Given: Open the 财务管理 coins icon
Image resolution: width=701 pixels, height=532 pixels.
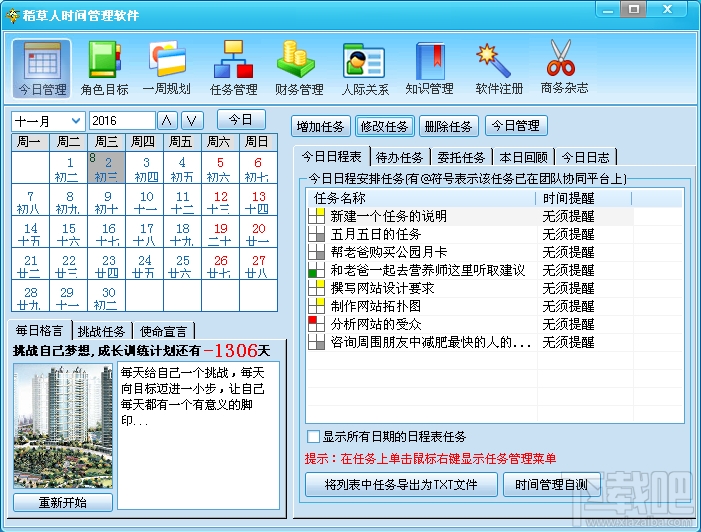Looking at the screenshot, I should [x=299, y=68].
